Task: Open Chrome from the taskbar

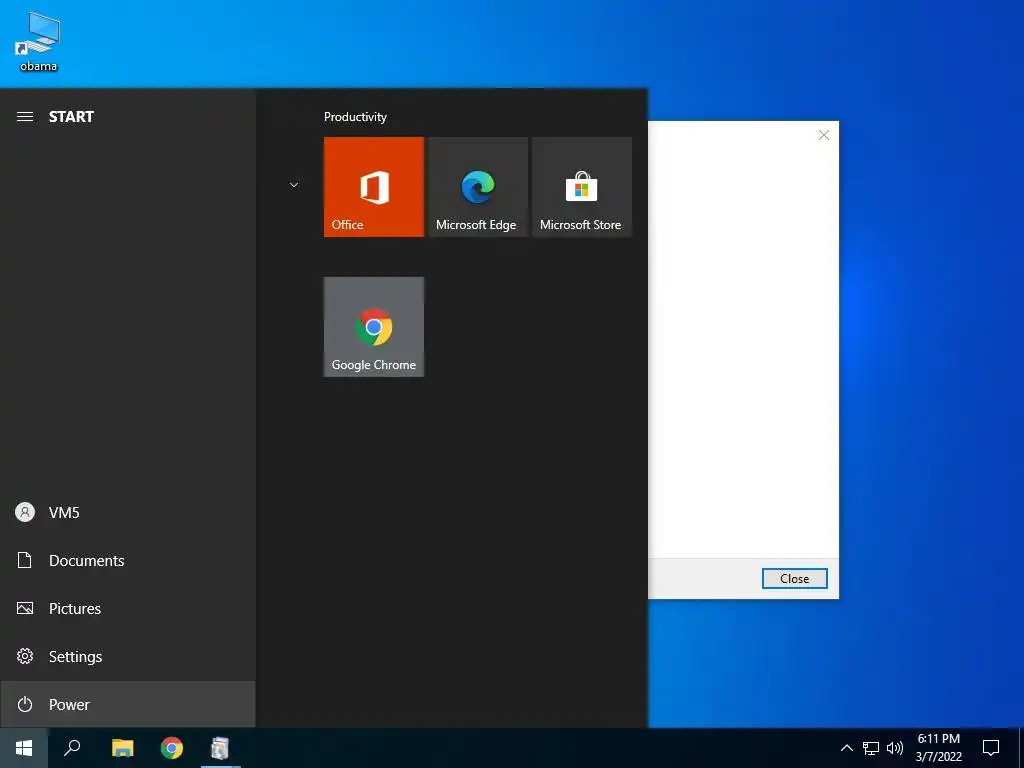Action: [x=172, y=748]
